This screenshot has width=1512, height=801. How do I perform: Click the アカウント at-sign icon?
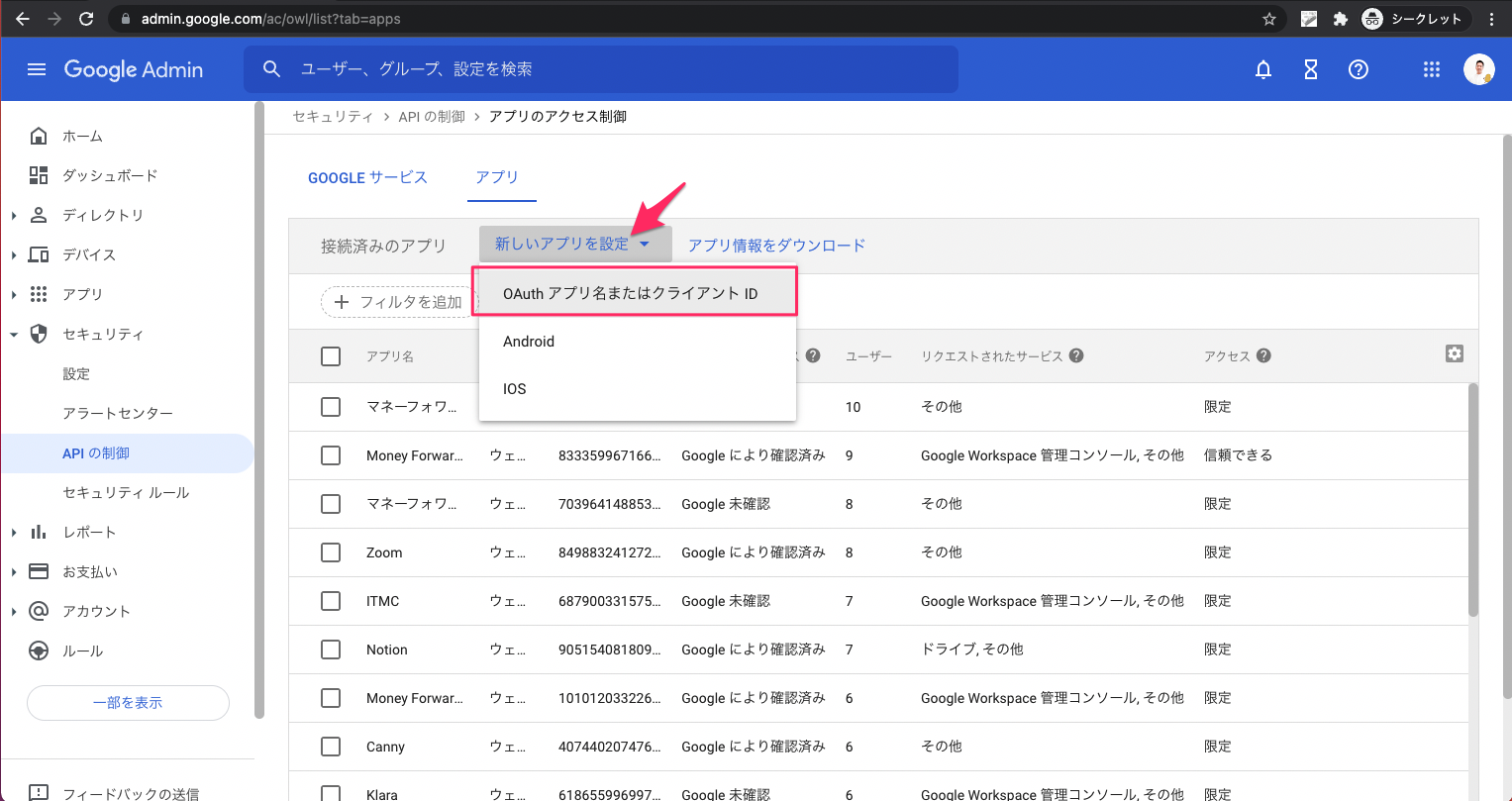tap(39, 611)
